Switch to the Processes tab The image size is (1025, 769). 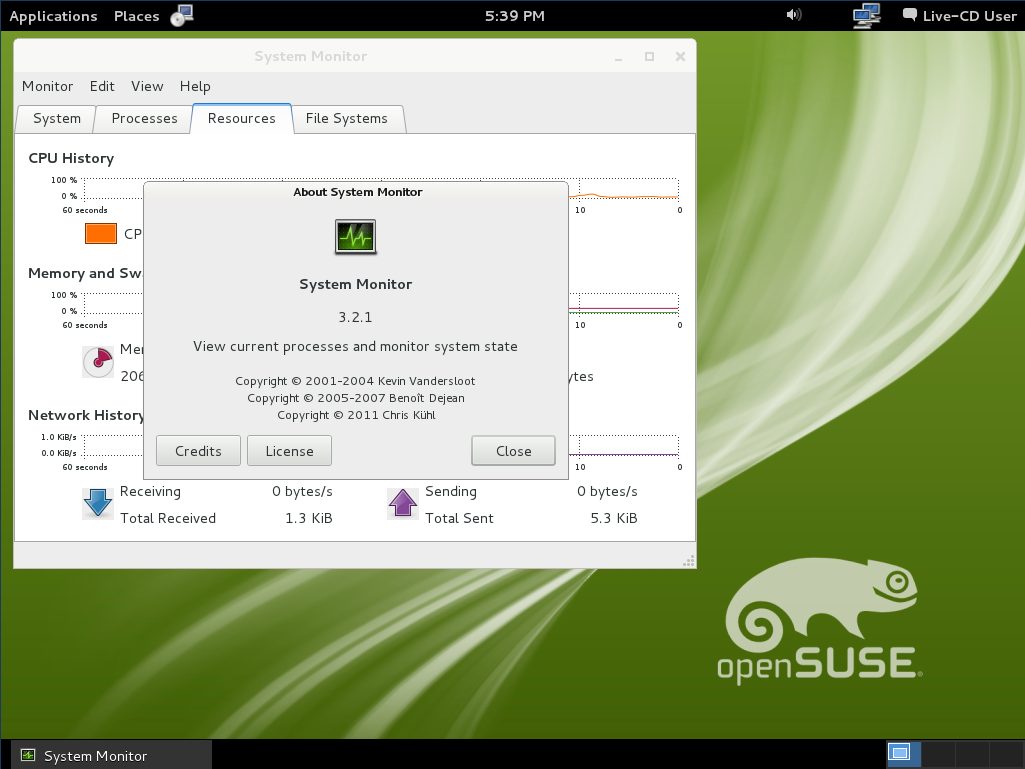click(144, 119)
